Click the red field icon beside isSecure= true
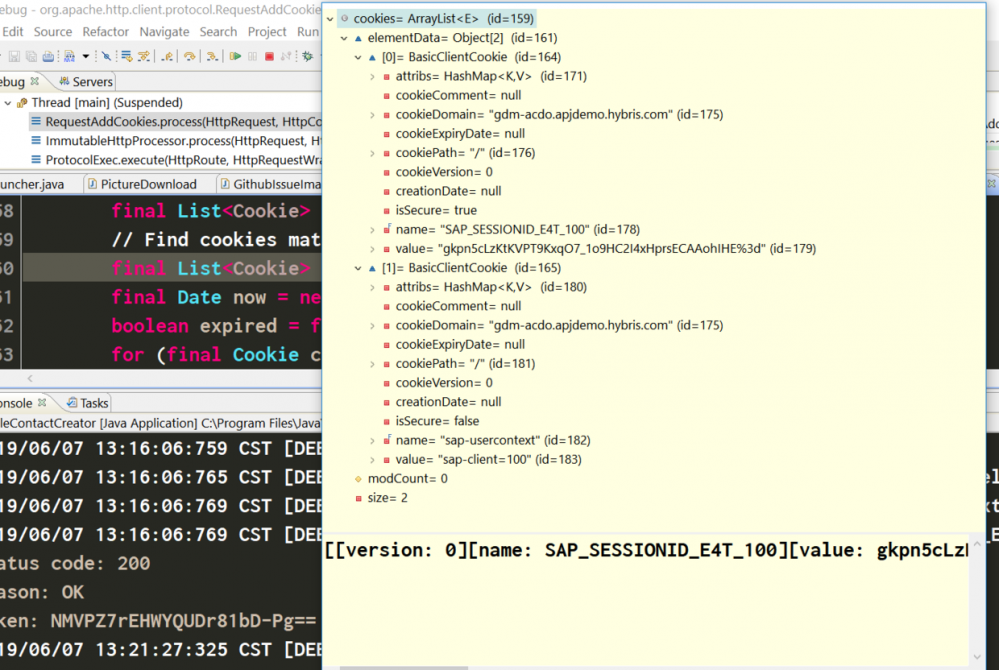The image size is (999, 670). pos(386,210)
